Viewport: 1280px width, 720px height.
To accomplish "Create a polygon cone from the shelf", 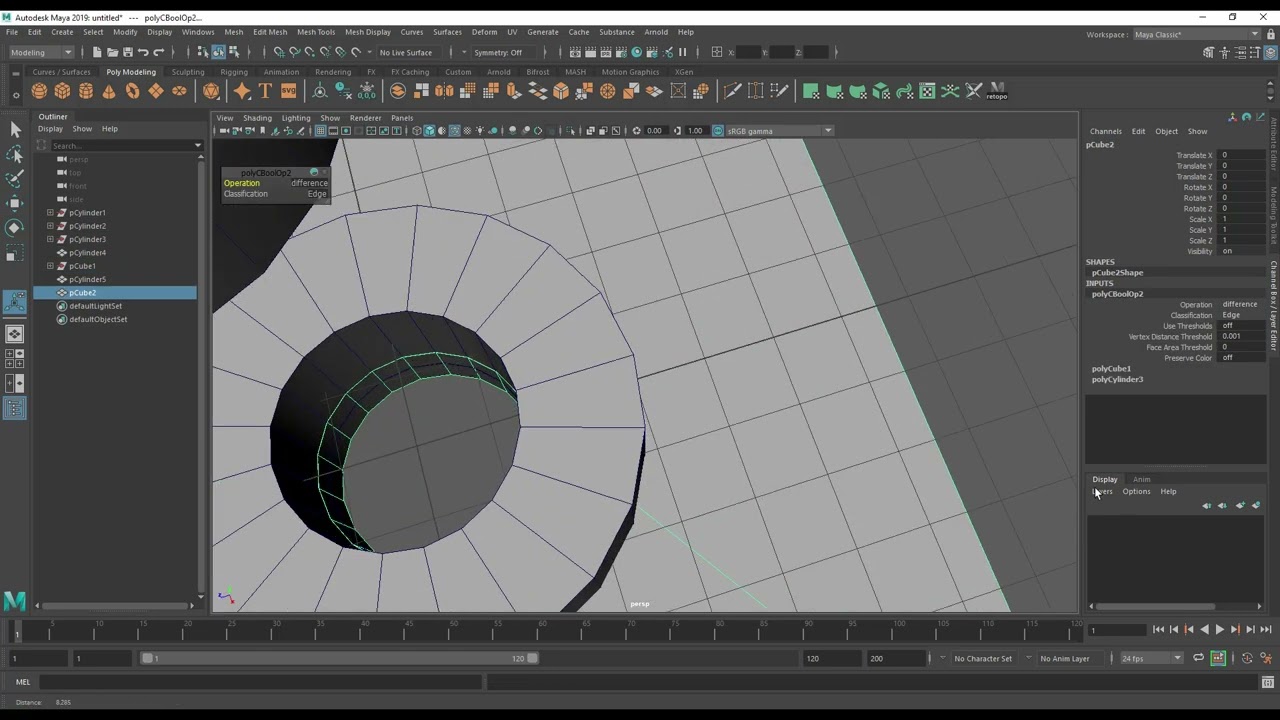I will point(109,91).
